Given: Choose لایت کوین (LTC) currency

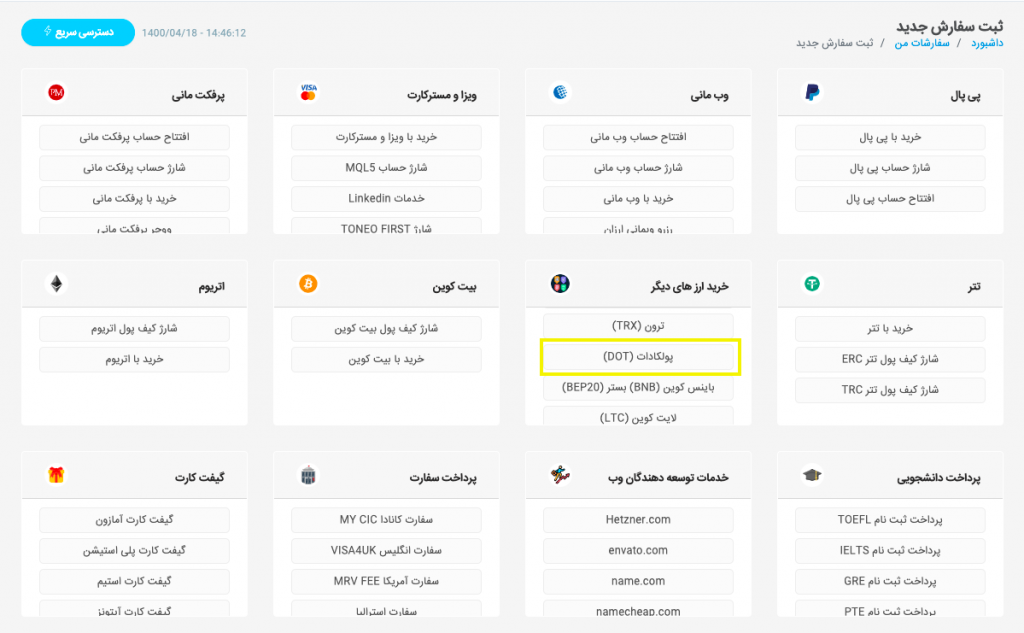Looking at the screenshot, I should point(638,416).
